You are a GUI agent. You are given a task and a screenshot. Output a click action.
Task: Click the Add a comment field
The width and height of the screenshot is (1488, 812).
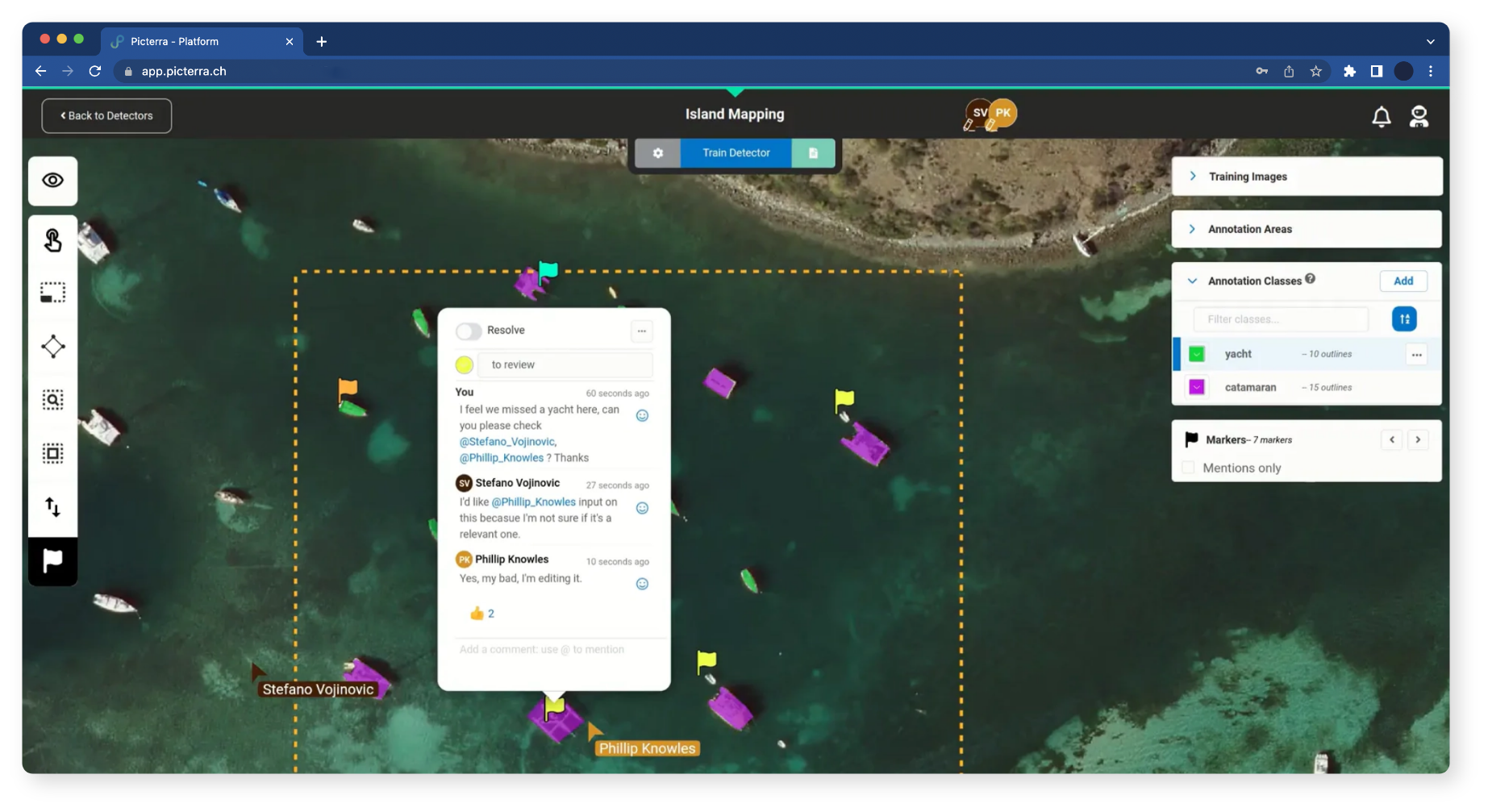coord(553,649)
